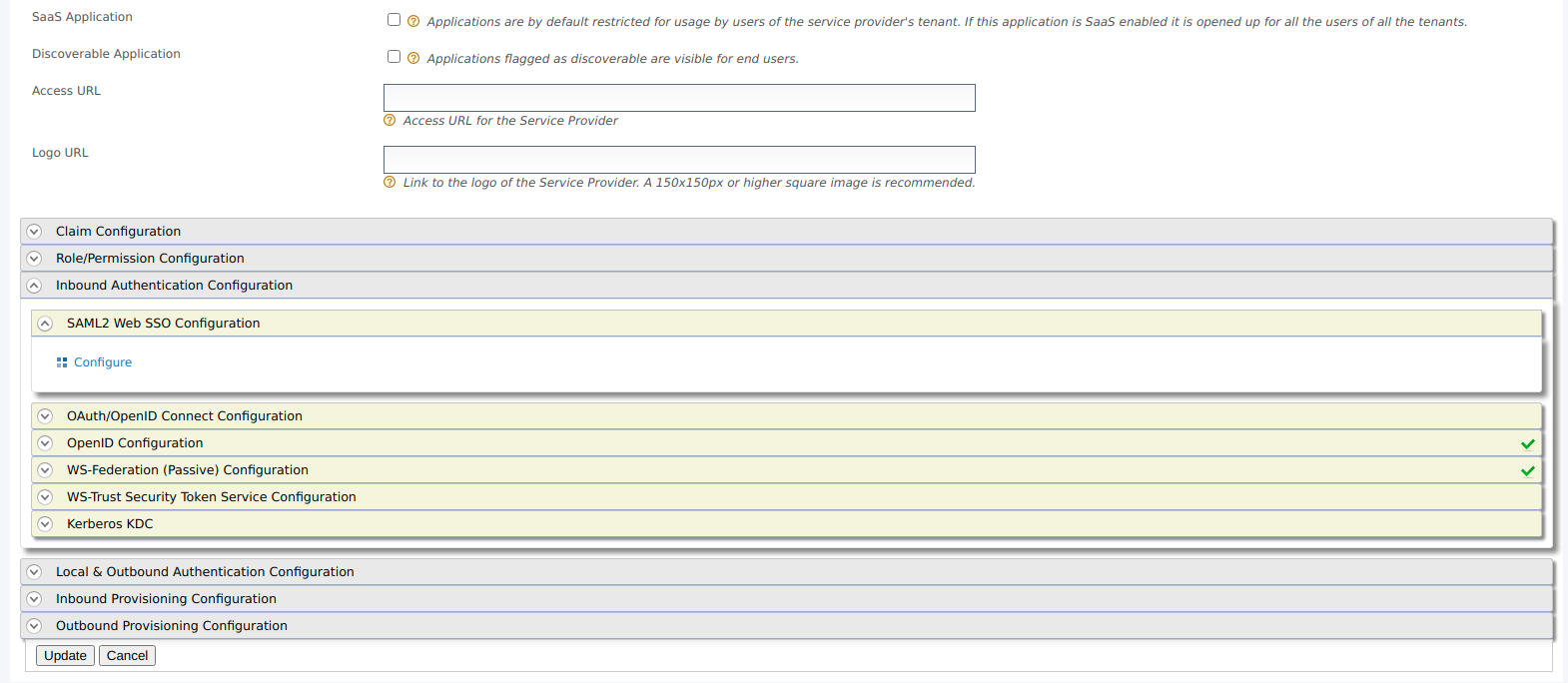Click the Update button
The image size is (1568, 683).
(65, 655)
